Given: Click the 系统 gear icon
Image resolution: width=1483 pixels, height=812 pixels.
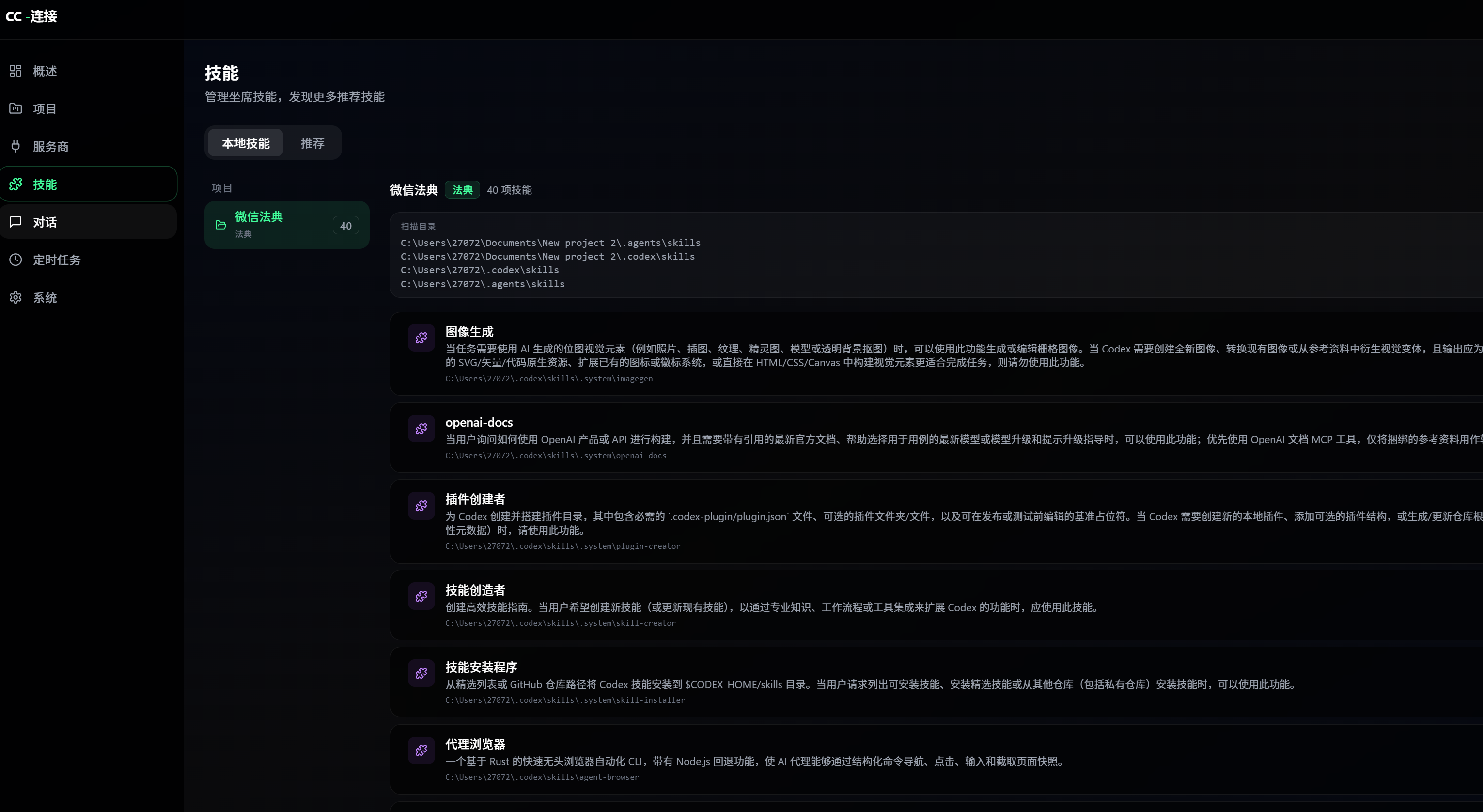Looking at the screenshot, I should pos(16,297).
